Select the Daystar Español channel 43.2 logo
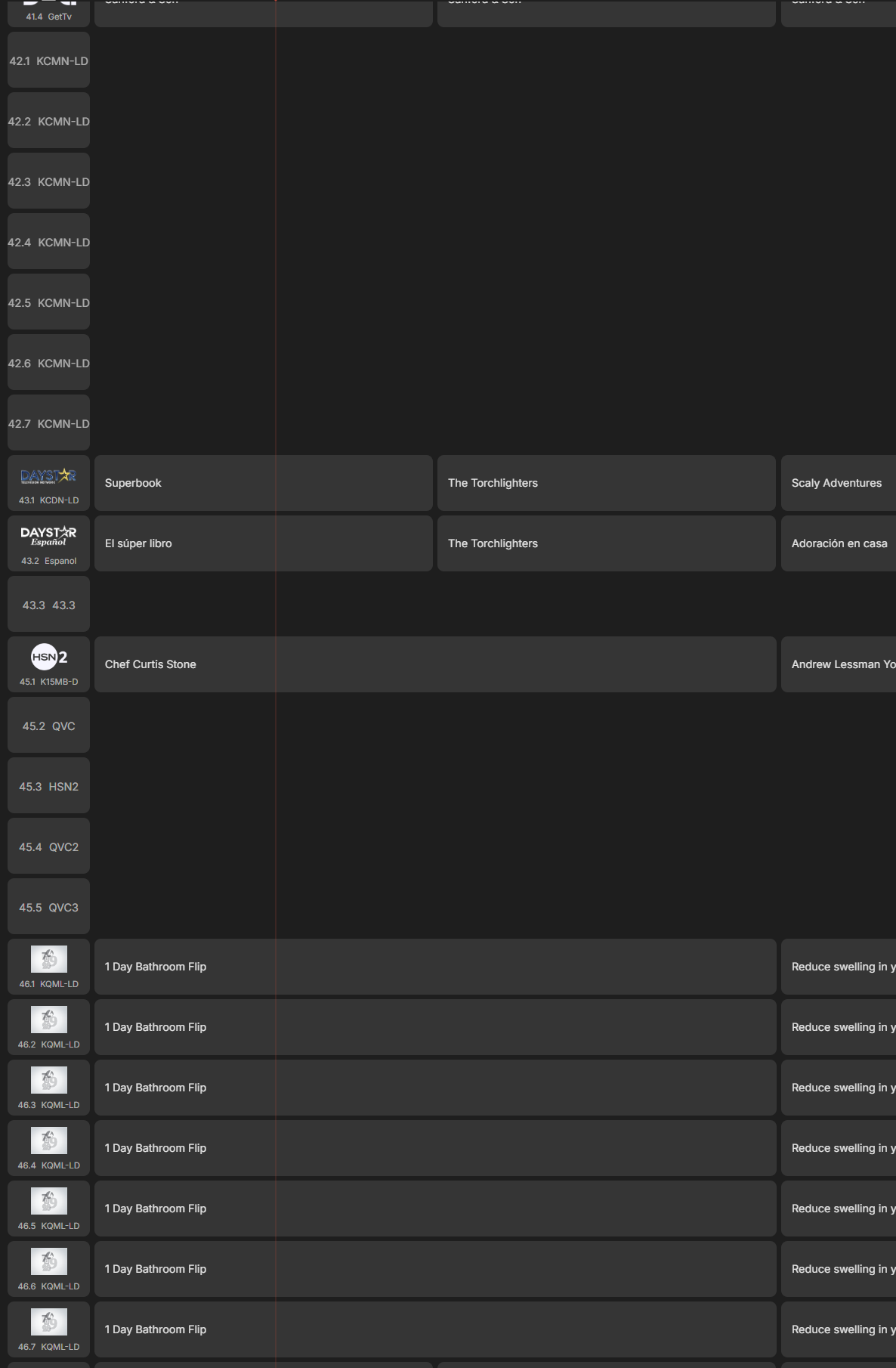This screenshot has width=896, height=1368. coord(48,536)
